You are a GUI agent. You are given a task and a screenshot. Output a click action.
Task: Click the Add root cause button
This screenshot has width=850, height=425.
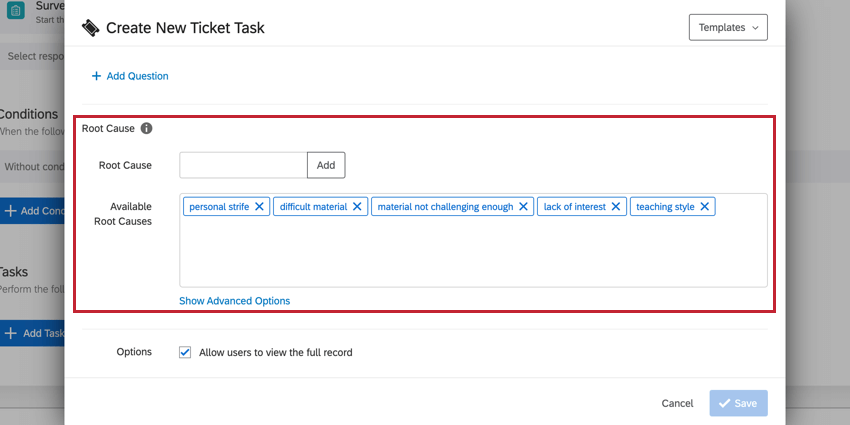(326, 165)
